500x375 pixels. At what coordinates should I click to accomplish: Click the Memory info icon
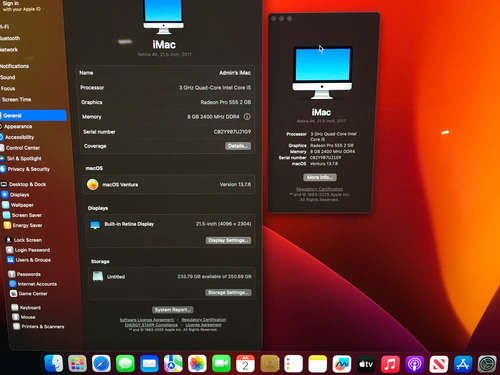[247, 117]
